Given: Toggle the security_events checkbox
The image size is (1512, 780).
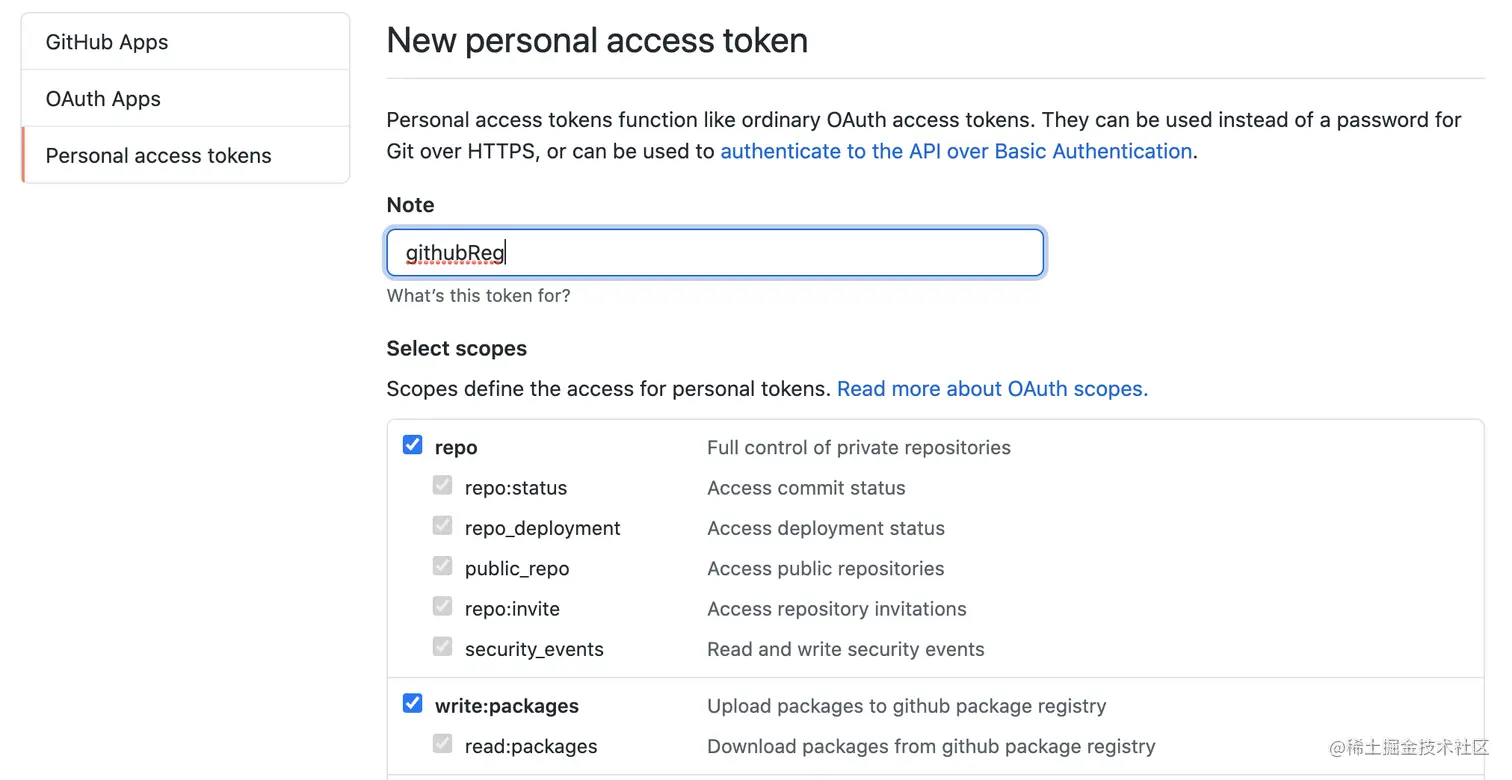Looking at the screenshot, I should (x=442, y=647).
